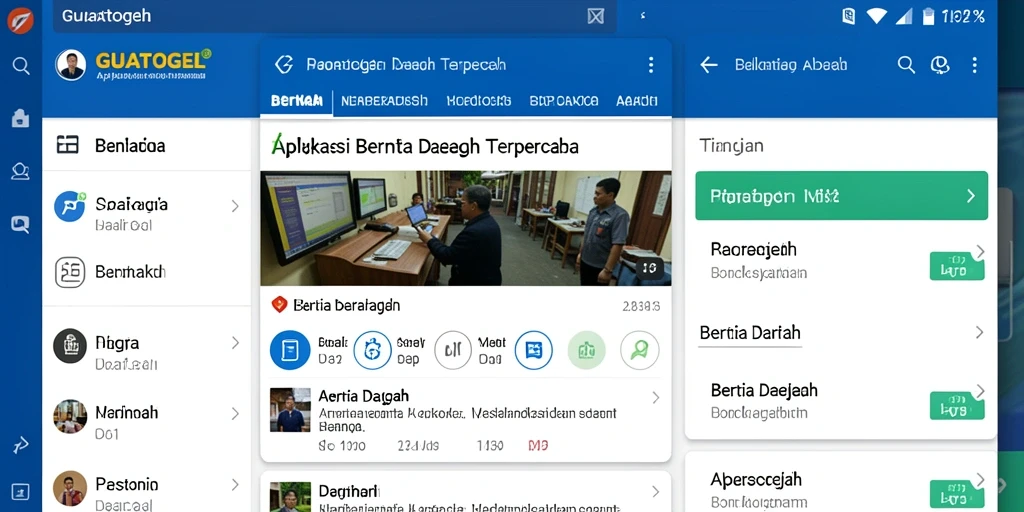Open the news photo of the office
The height and width of the screenshot is (512, 1024).
click(466, 228)
